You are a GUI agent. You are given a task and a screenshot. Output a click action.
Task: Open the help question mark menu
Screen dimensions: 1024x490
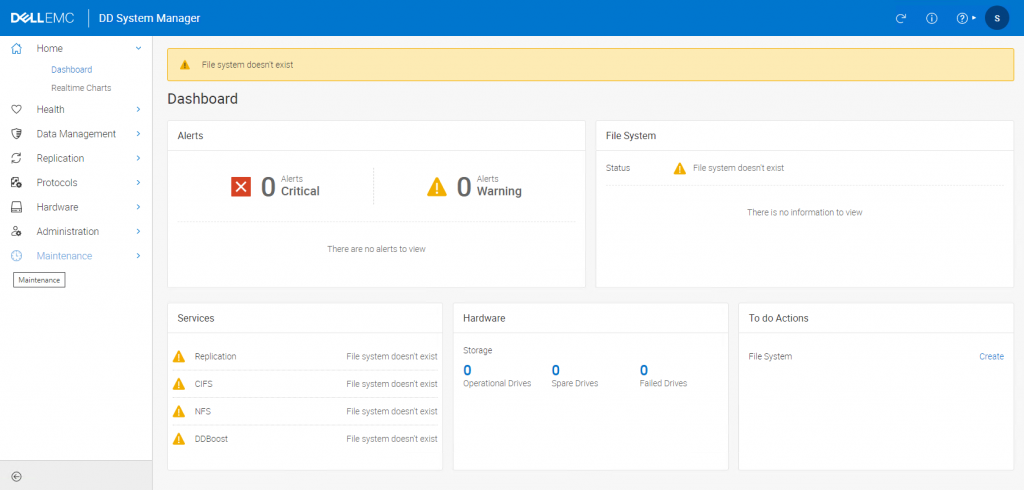[x=963, y=18]
